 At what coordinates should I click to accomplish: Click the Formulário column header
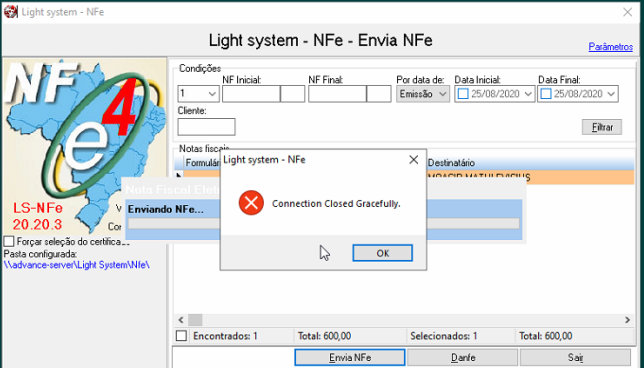click(202, 163)
